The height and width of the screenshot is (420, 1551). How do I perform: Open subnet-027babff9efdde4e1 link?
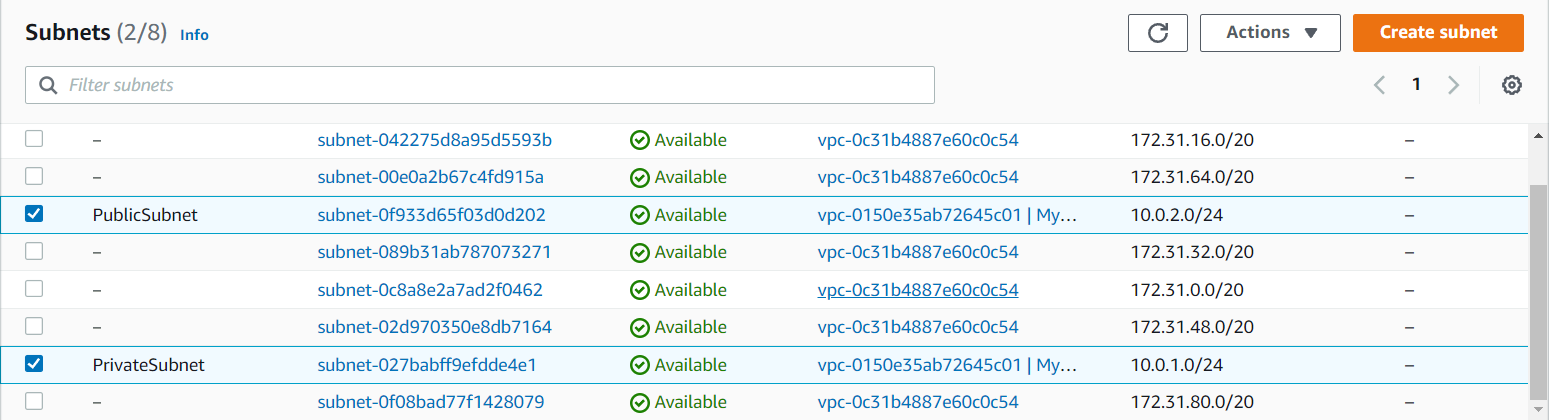[427, 365]
